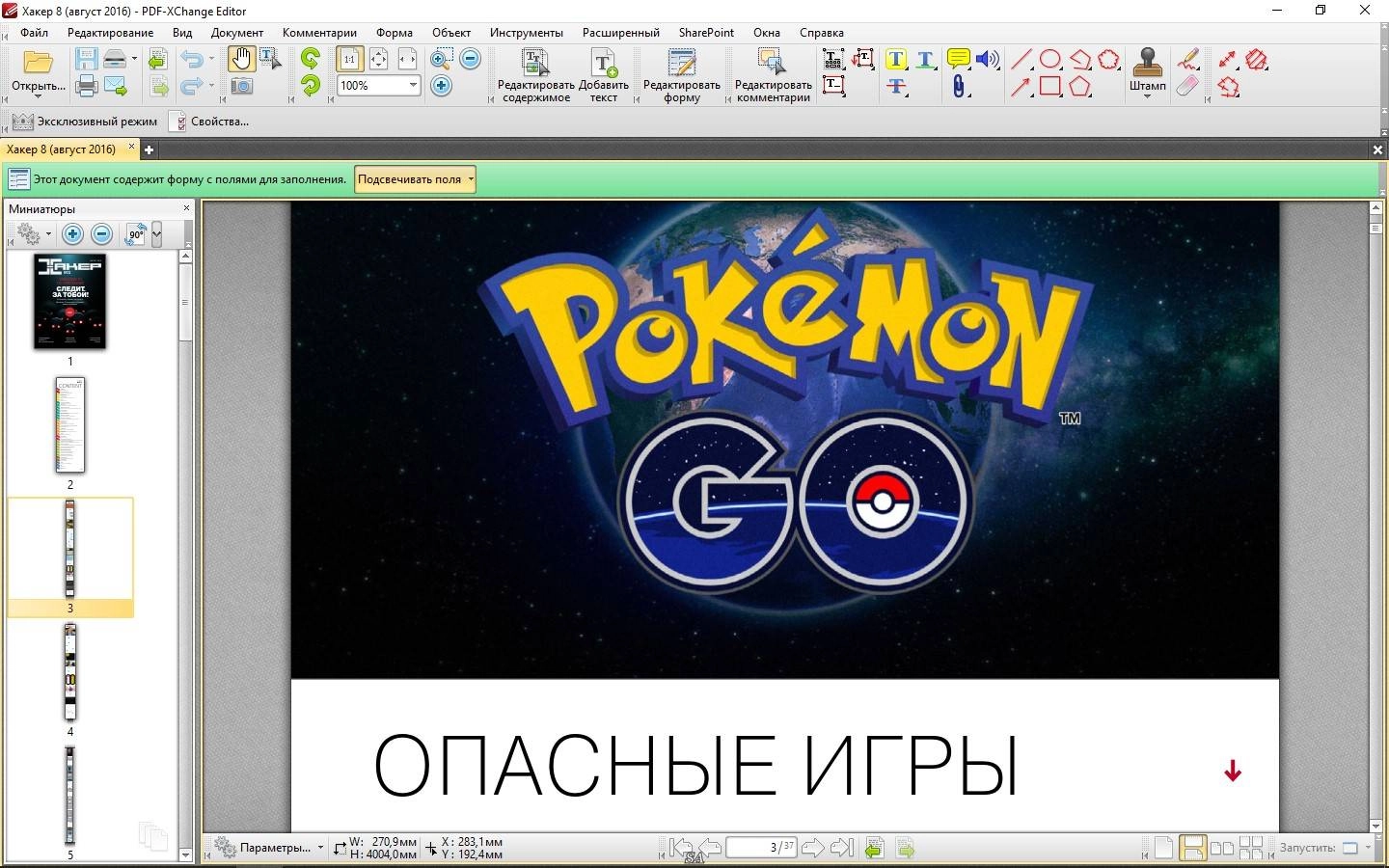The image size is (1389, 868).
Task: Click the Fit Page icon
Action: [x=378, y=60]
